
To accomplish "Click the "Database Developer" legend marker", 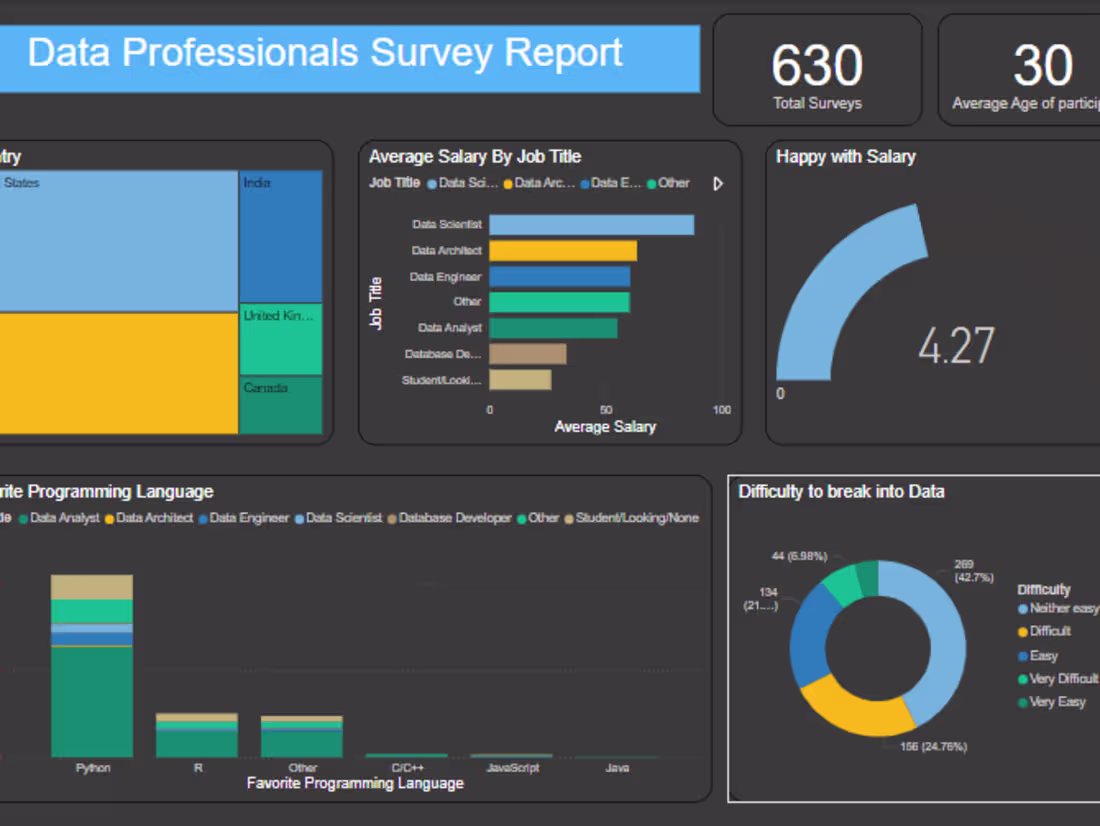I will [x=389, y=518].
